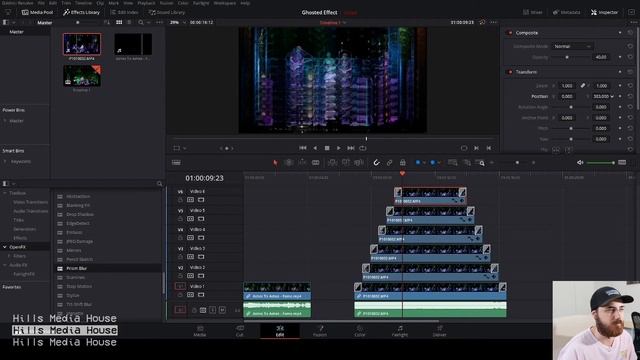The image size is (640, 360).
Task: Click the Mark Out viewer icon
Action: click(489, 148)
